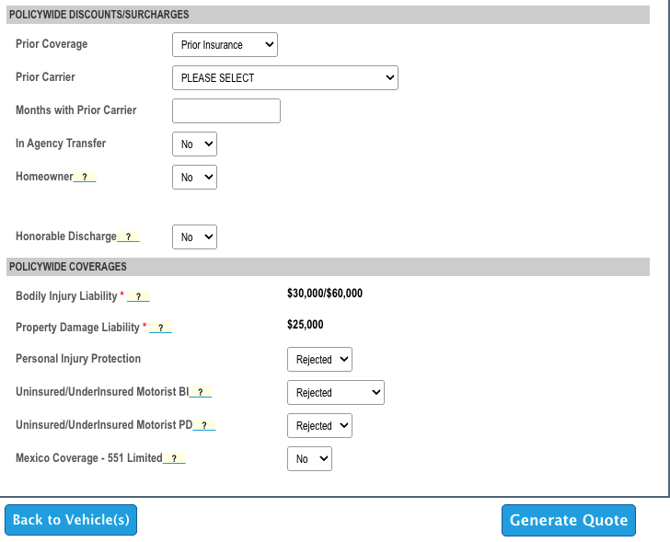Open Uninsured/UnderInsured Motorist PD help icon
This screenshot has height=542, width=670.
pyautogui.click(x=204, y=426)
